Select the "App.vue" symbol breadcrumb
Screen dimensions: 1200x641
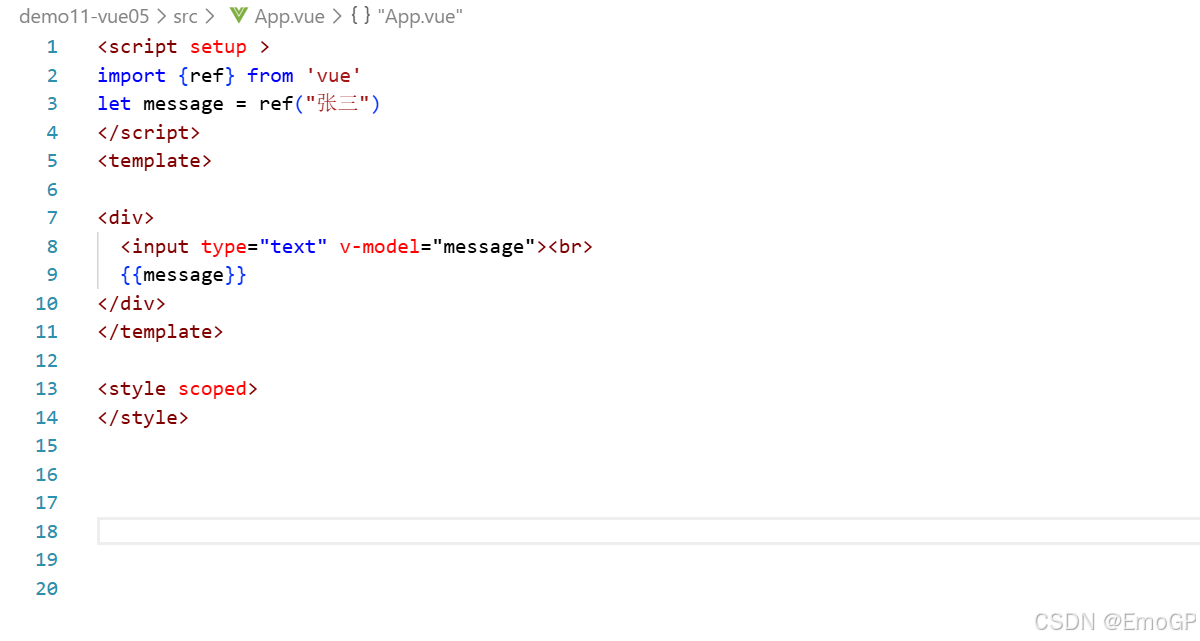[x=420, y=16]
